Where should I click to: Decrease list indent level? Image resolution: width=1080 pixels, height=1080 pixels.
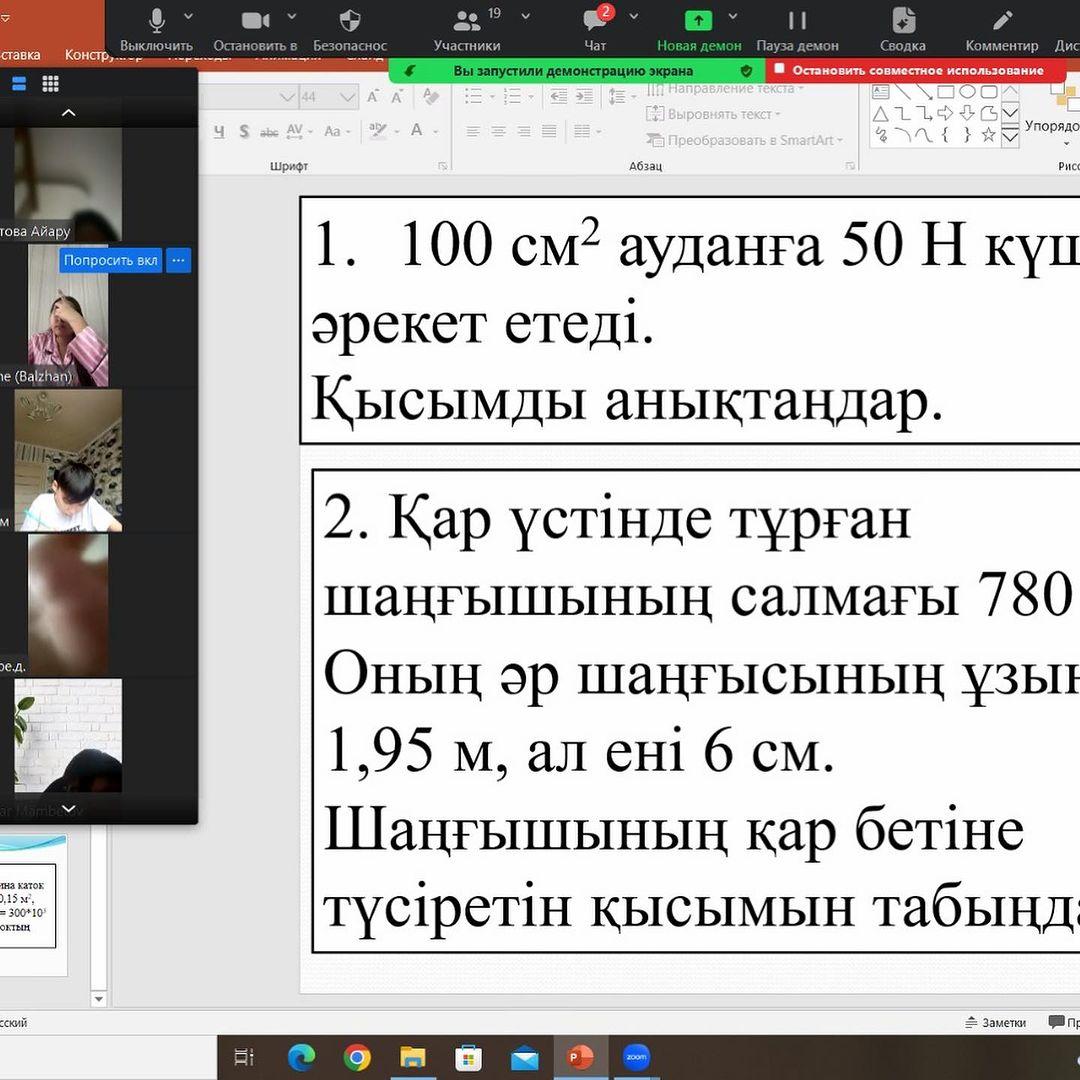tap(559, 96)
